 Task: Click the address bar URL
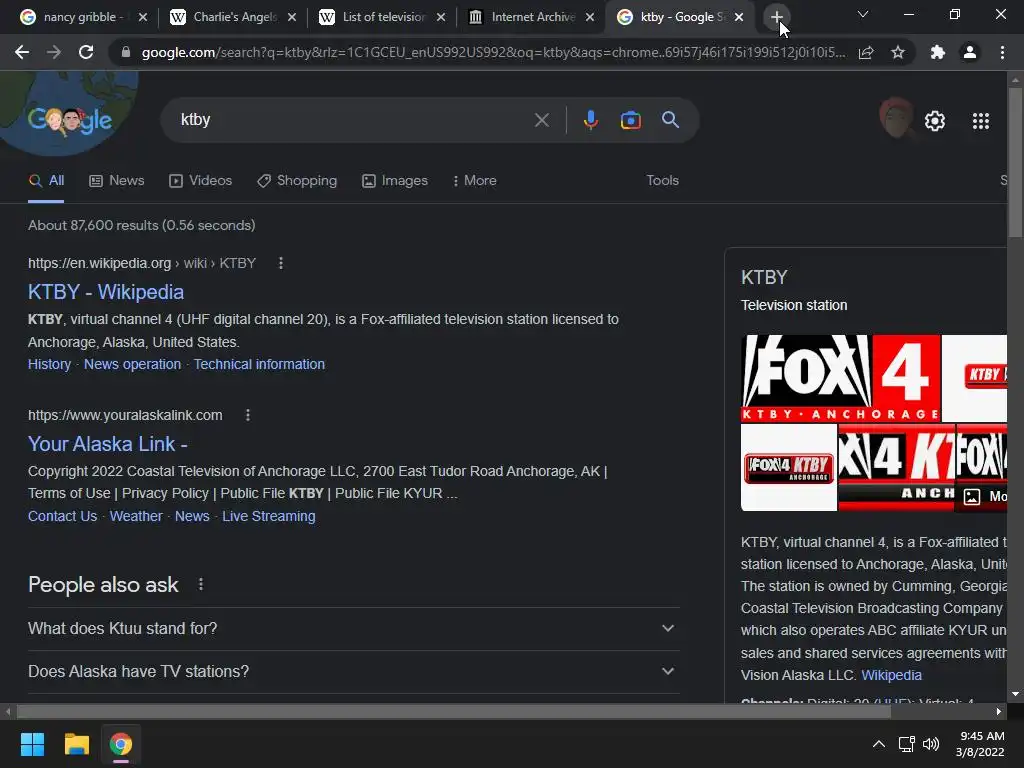coord(493,52)
